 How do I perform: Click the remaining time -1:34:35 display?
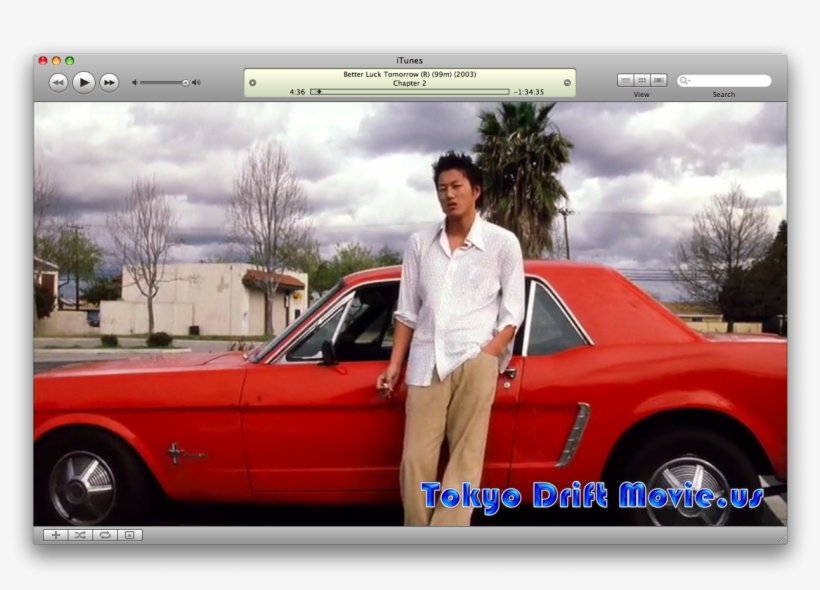[x=528, y=92]
